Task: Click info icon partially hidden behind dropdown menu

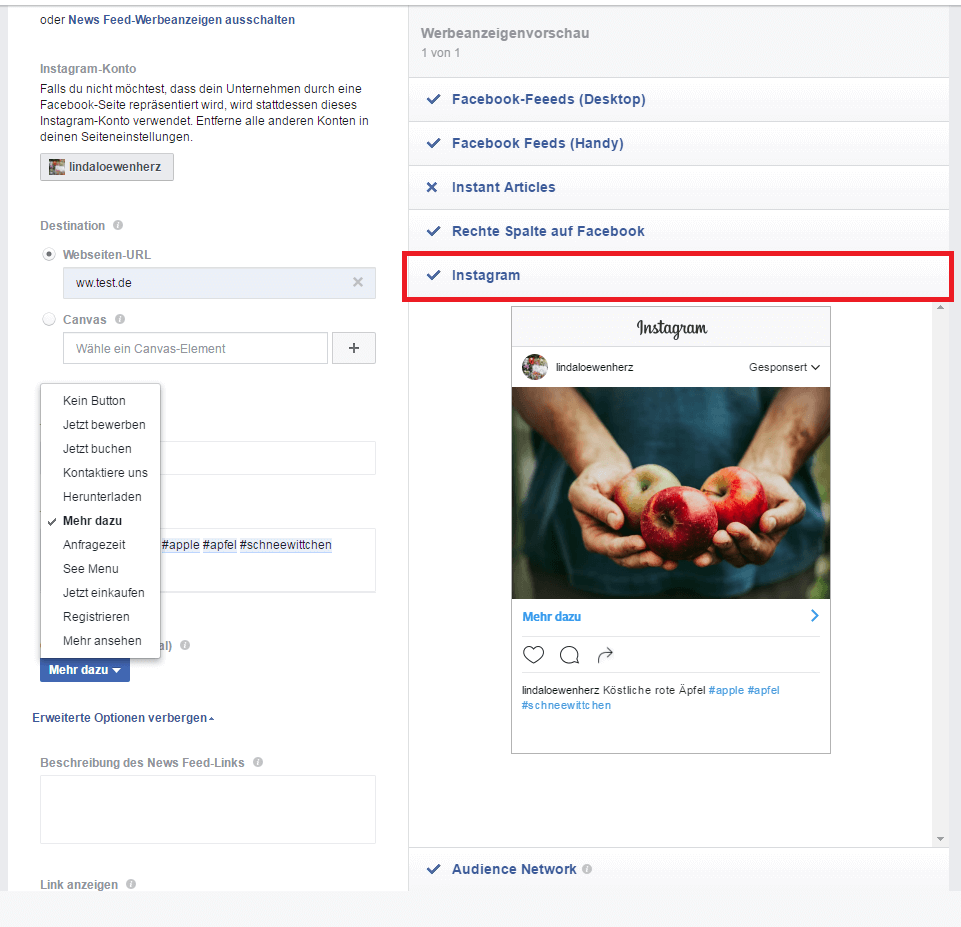Action: click(185, 645)
